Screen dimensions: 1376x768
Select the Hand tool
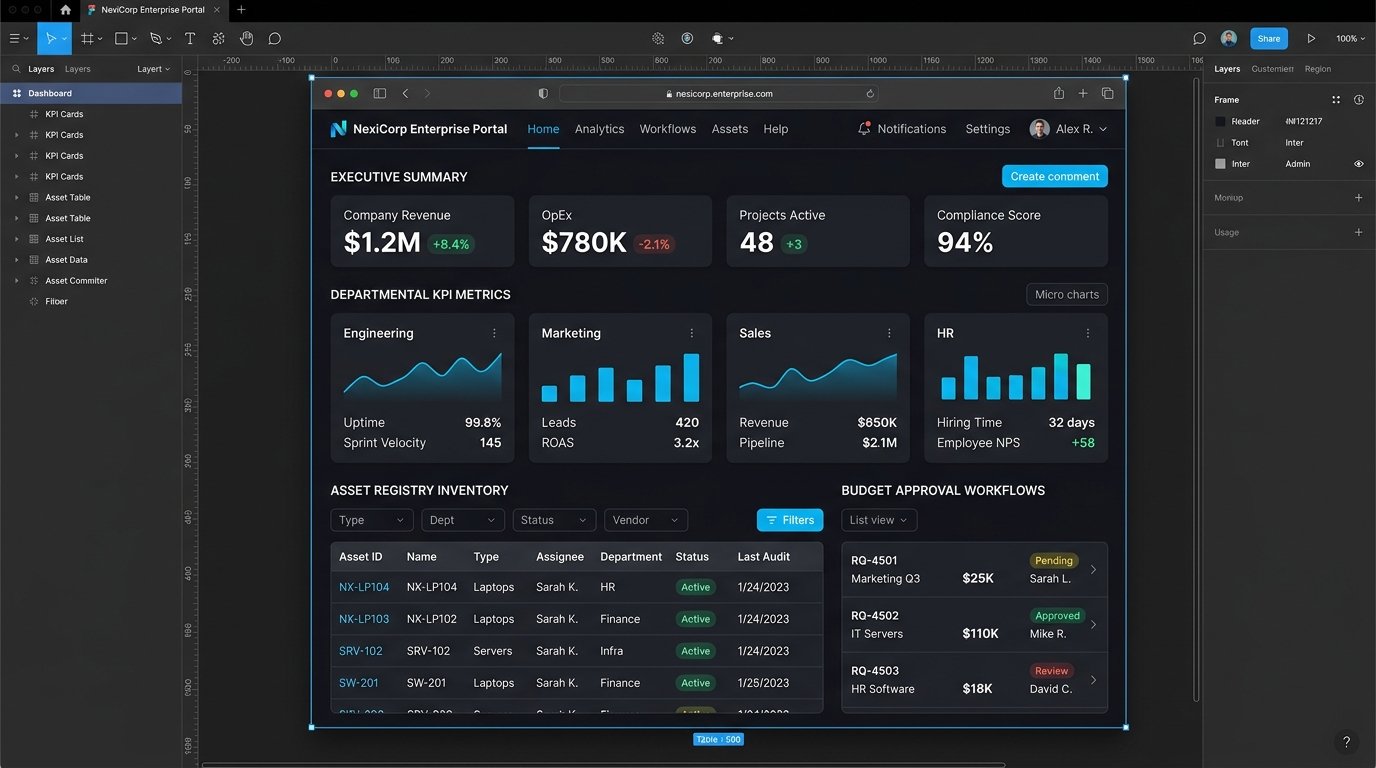point(246,38)
